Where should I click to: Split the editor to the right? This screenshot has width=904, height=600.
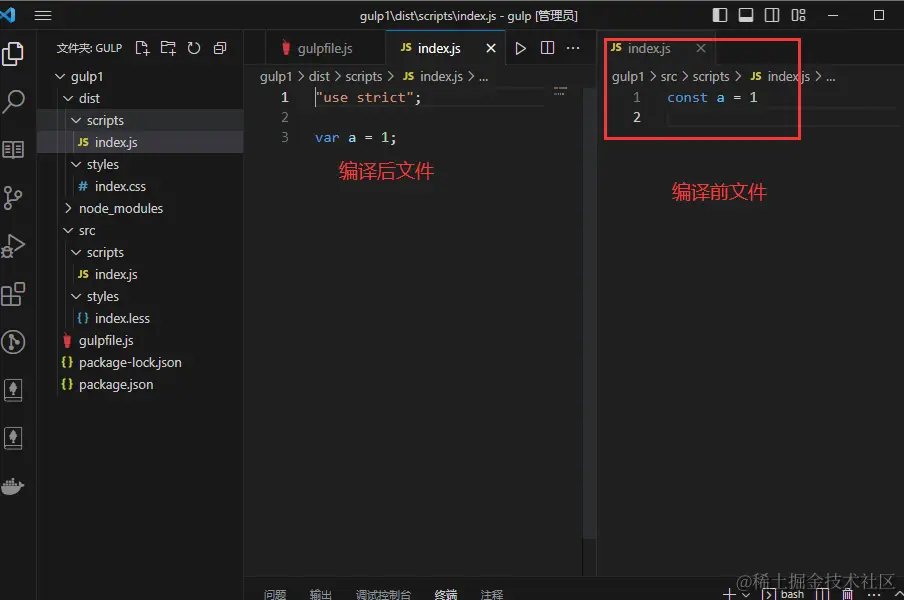tap(547, 48)
